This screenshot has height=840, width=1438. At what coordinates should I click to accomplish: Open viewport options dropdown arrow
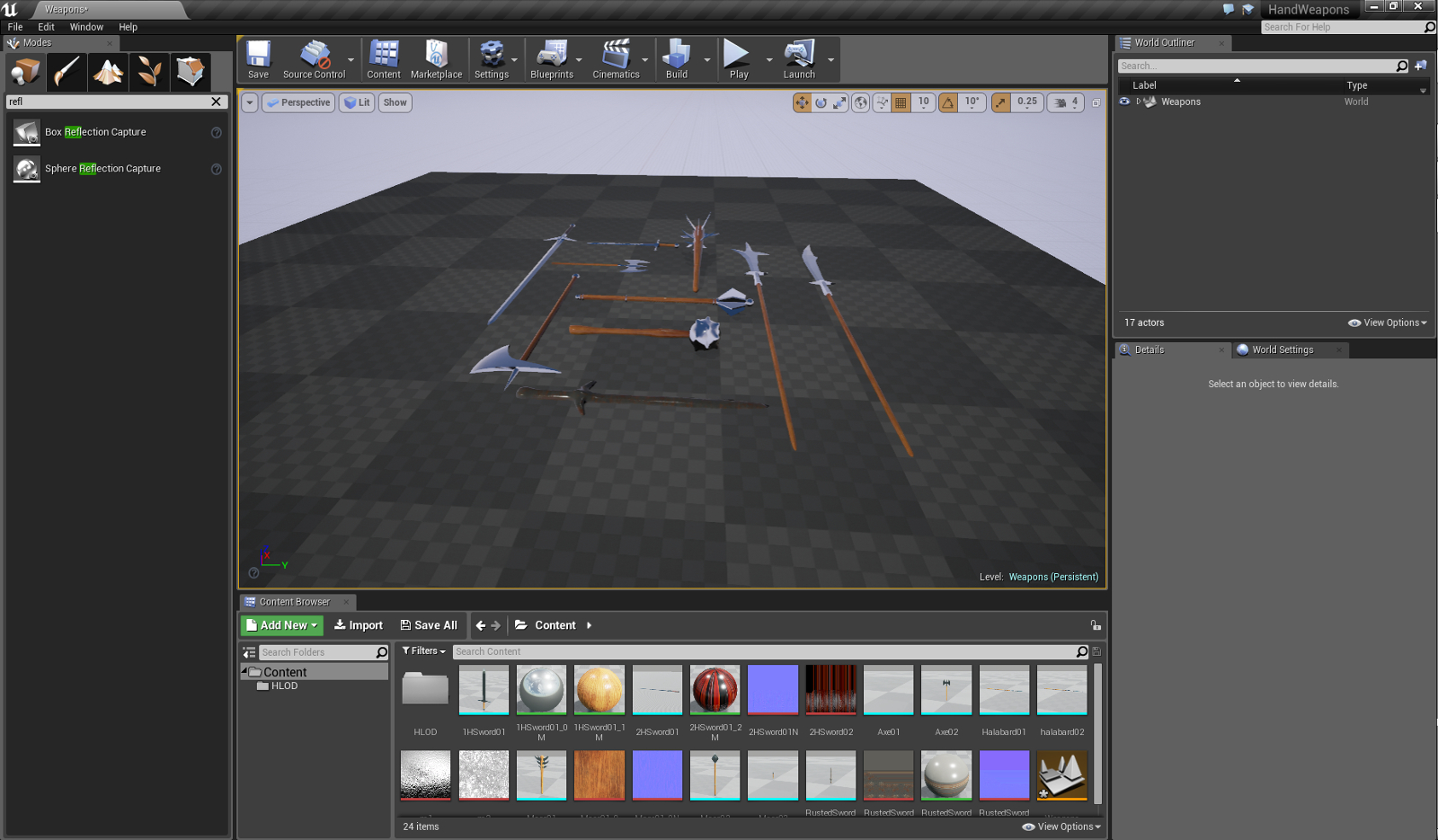click(x=250, y=102)
